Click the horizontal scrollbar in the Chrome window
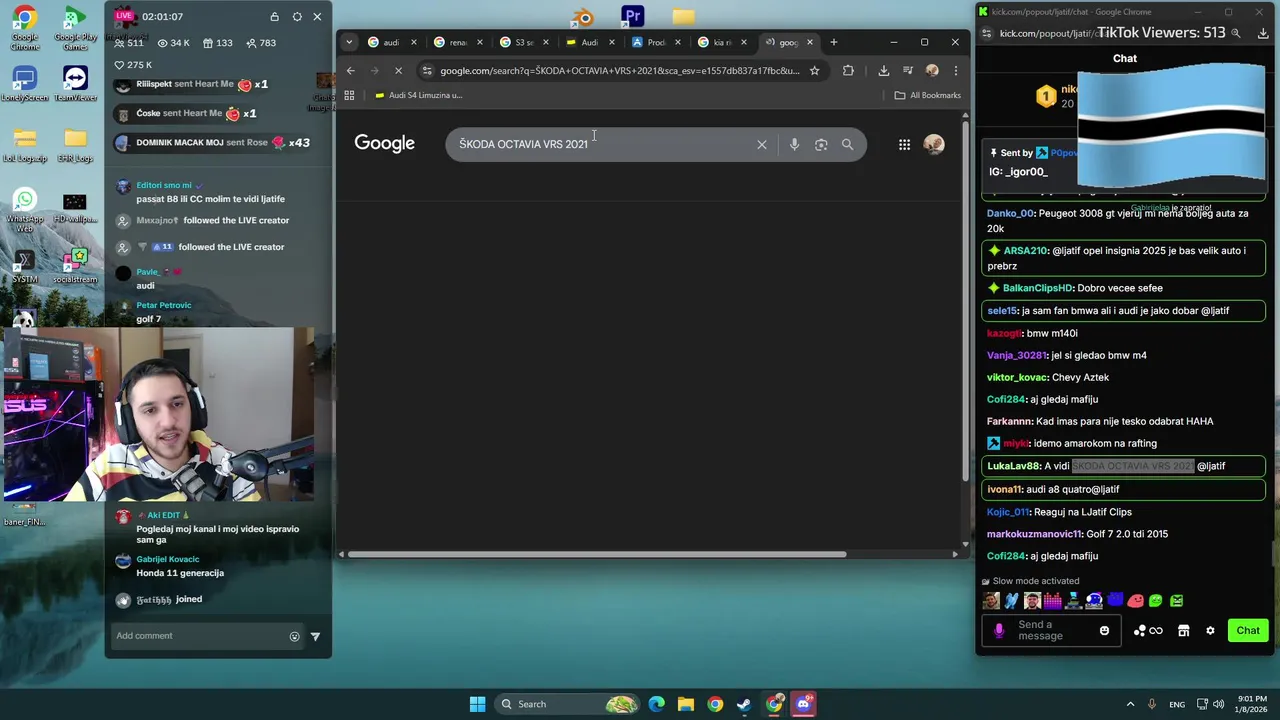This screenshot has width=1280, height=720. click(x=596, y=554)
